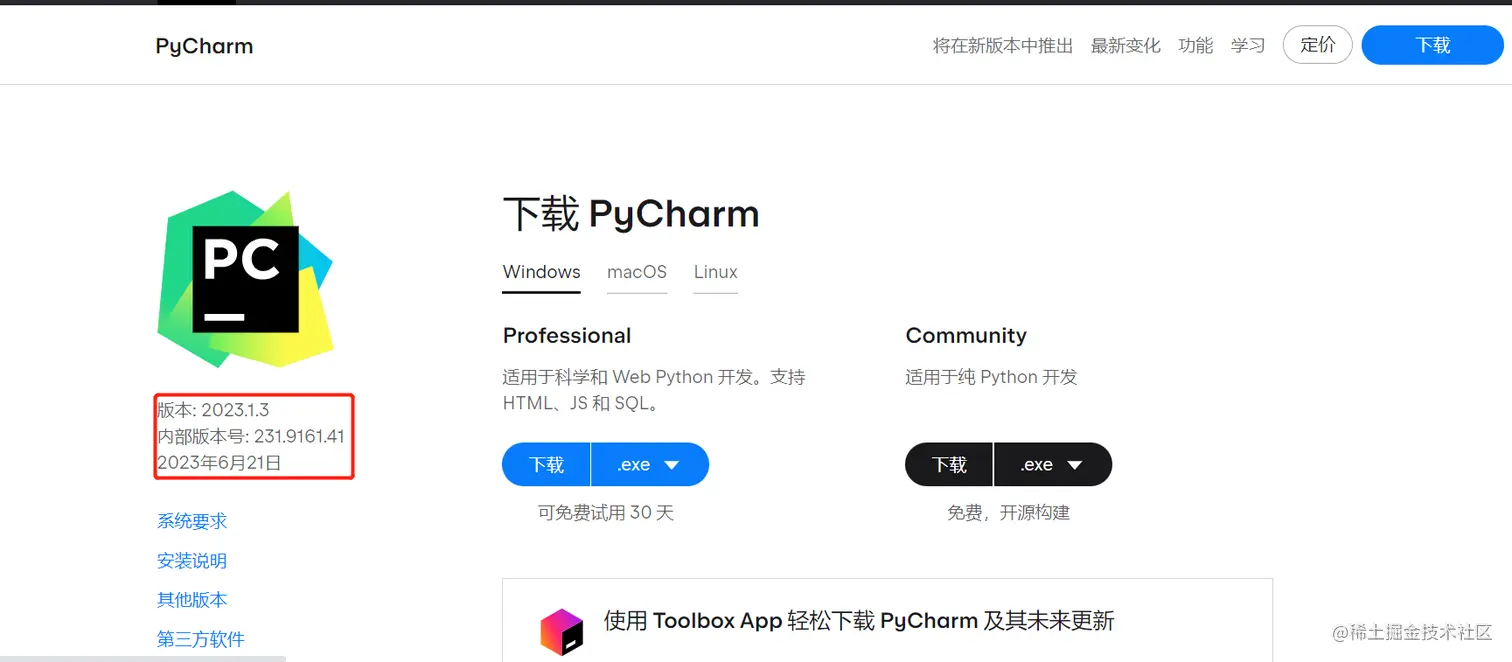Open the 最新变化 menu item

point(1126,46)
